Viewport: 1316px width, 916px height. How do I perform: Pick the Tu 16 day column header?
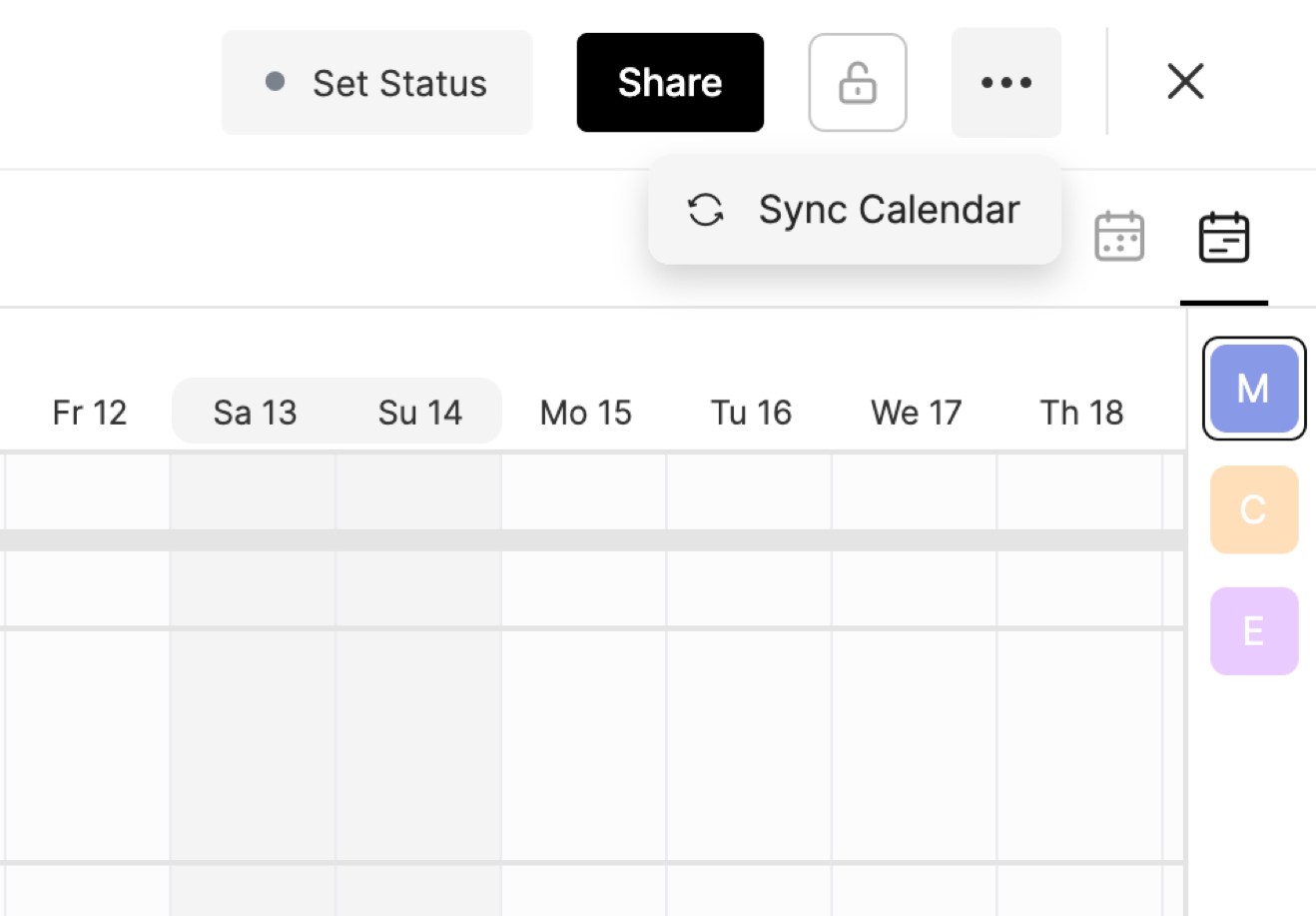click(751, 413)
